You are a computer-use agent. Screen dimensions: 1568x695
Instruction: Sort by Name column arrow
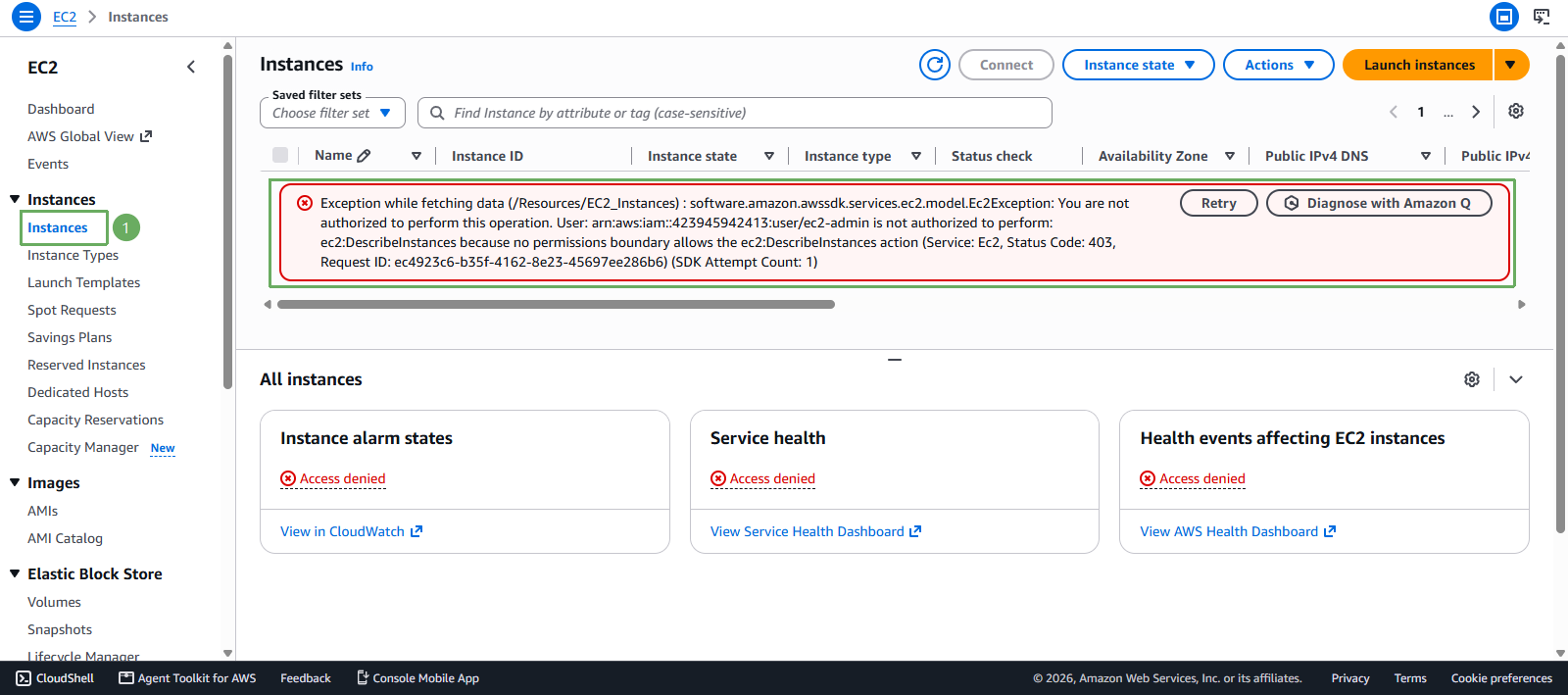click(x=416, y=156)
